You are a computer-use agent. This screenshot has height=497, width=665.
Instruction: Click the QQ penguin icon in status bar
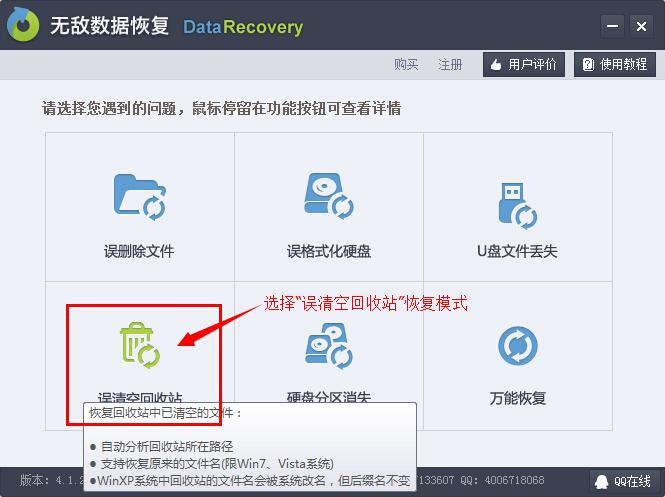coord(601,482)
